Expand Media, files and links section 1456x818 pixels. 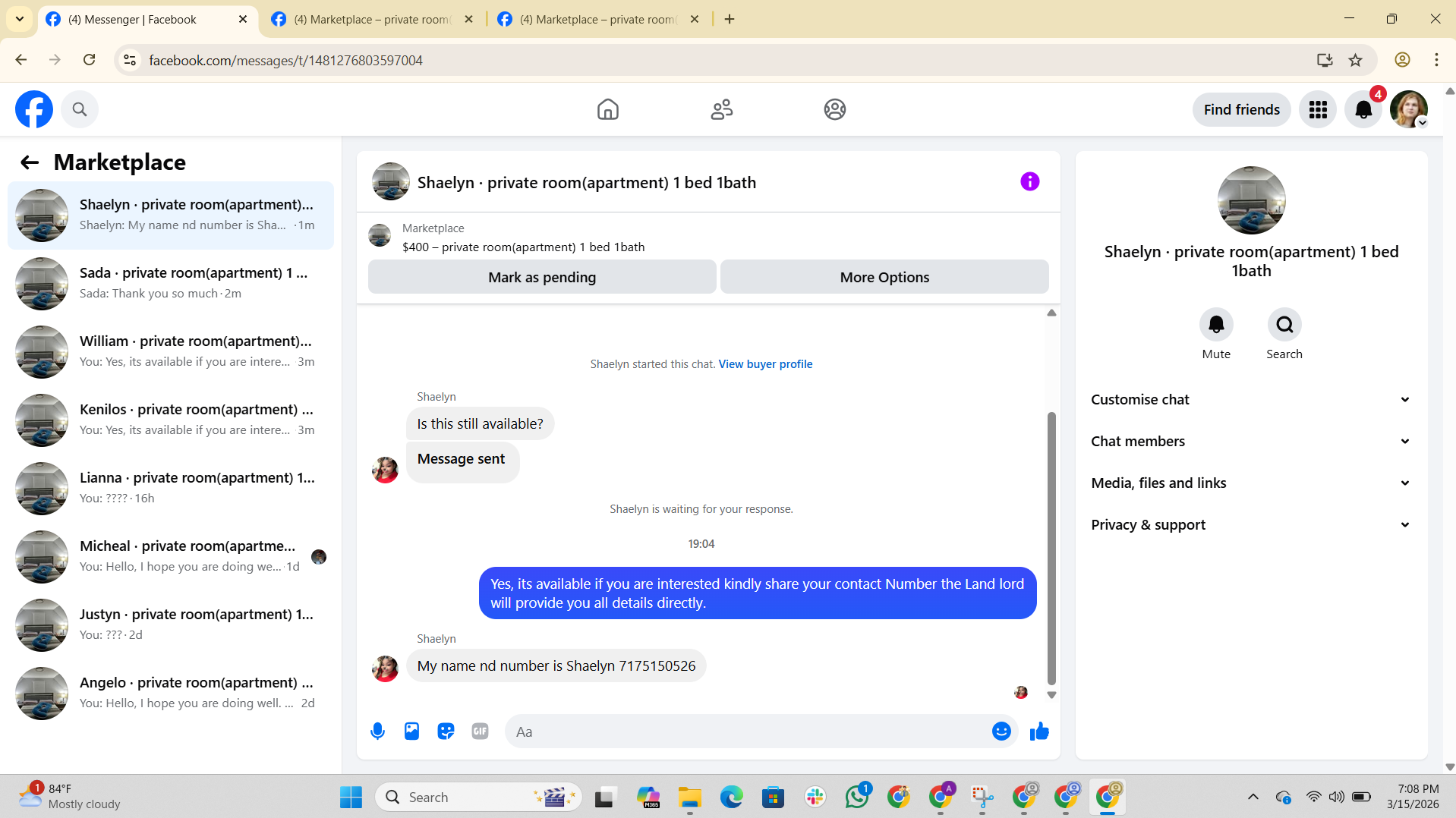point(1250,483)
